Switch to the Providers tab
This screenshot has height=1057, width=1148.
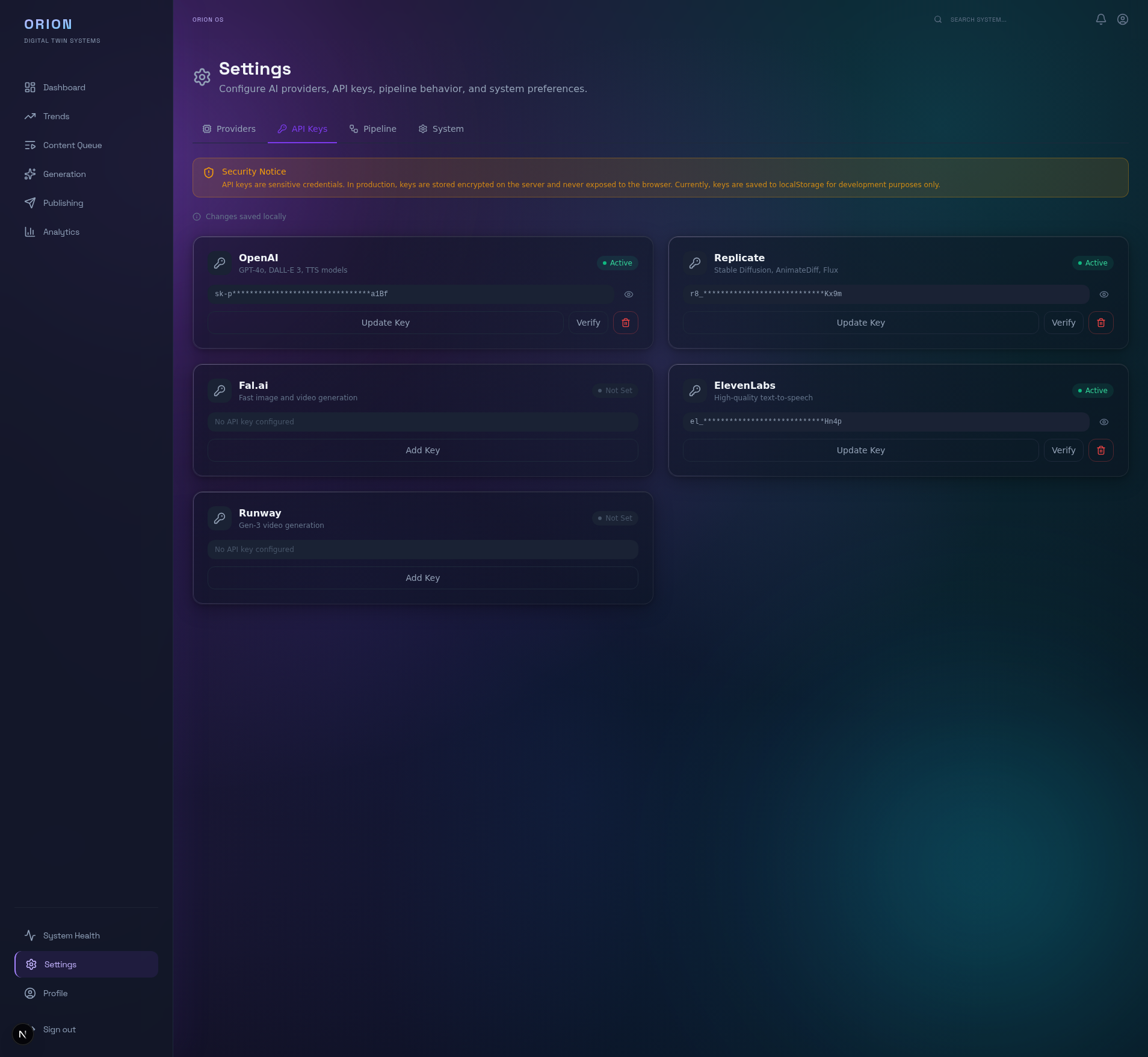pos(229,129)
